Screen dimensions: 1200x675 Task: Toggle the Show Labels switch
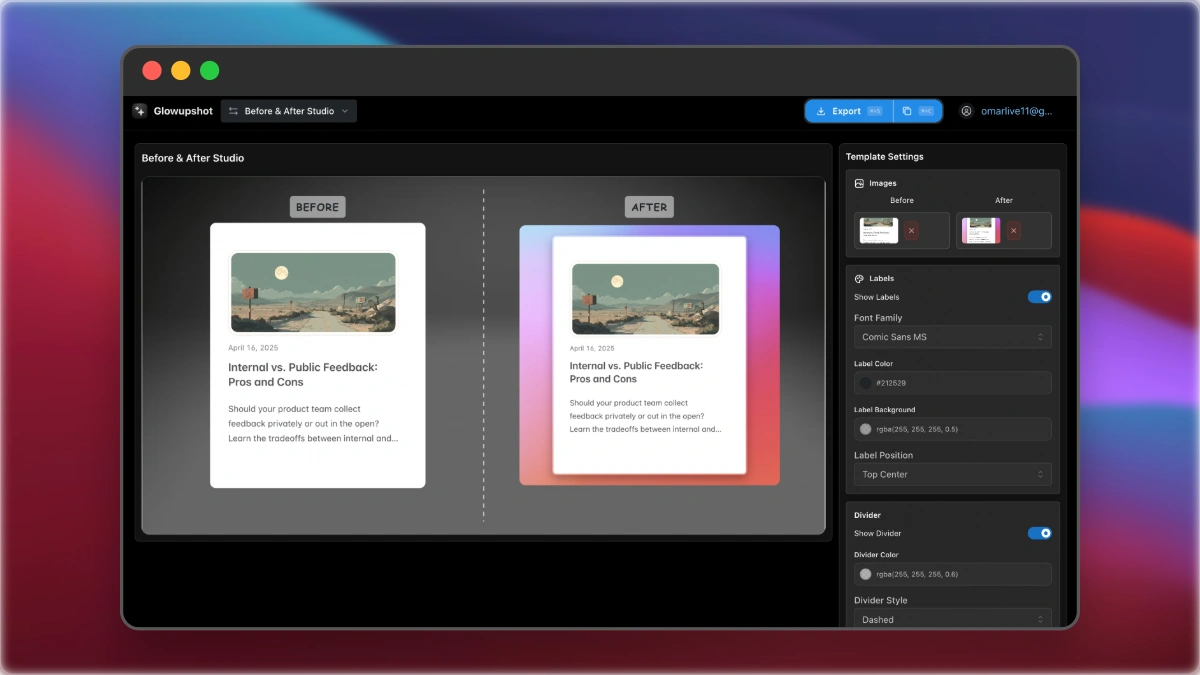1040,297
